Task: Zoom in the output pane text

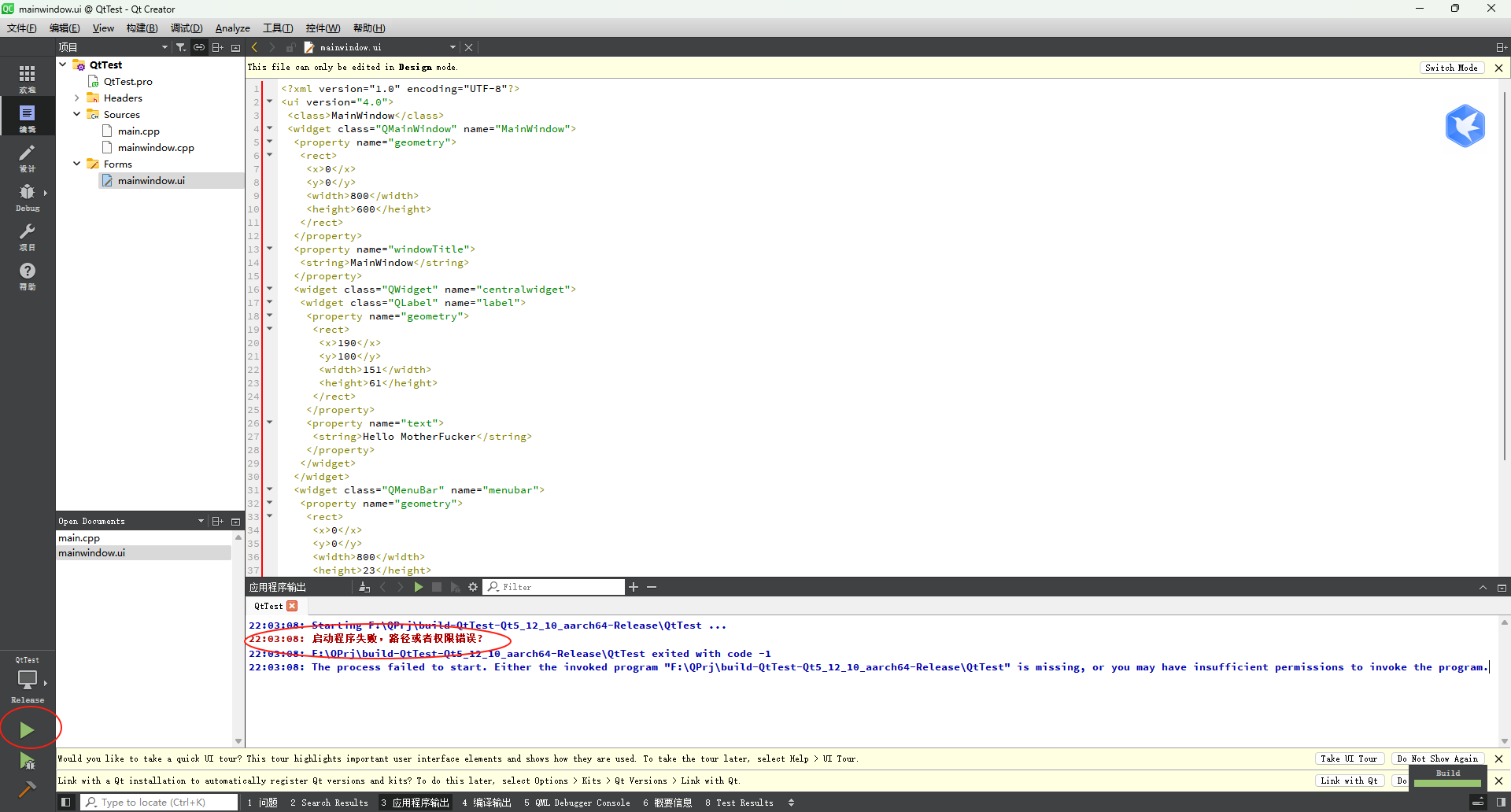Action: pyautogui.click(x=634, y=587)
